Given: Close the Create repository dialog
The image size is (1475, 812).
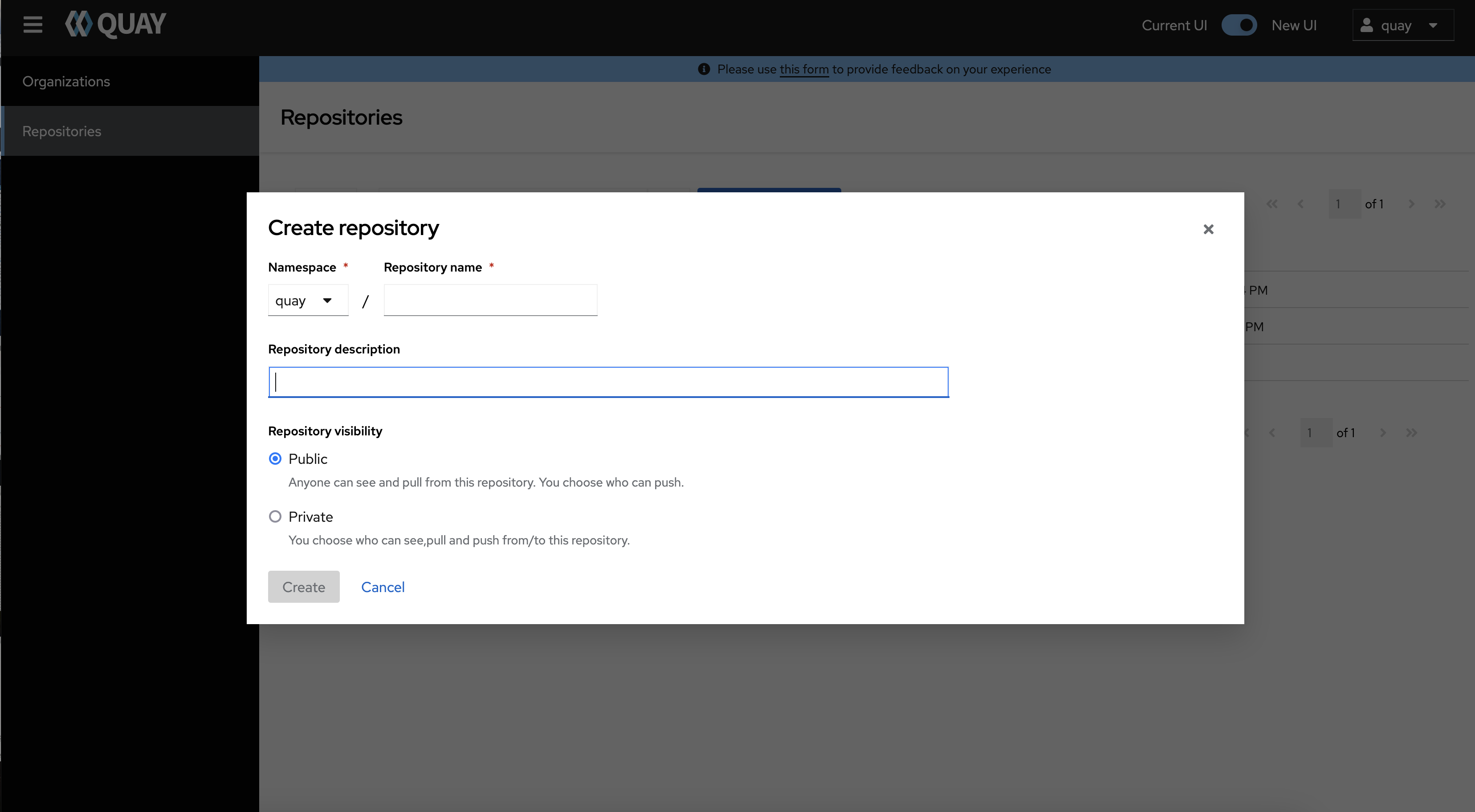Looking at the screenshot, I should coord(1208,229).
